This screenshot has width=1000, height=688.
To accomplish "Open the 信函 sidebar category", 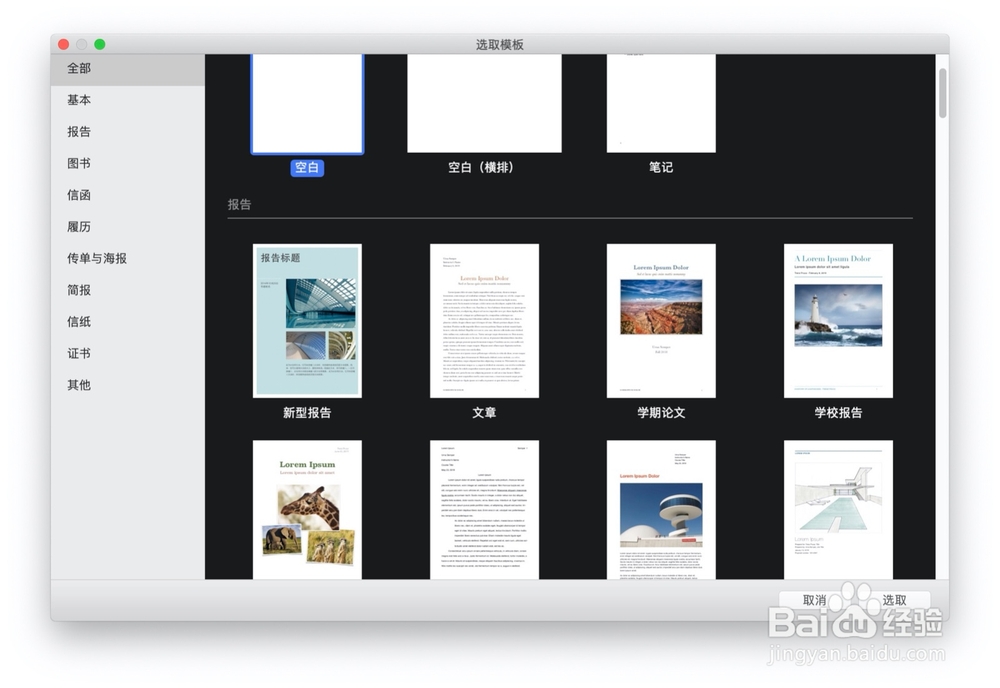I will (79, 195).
